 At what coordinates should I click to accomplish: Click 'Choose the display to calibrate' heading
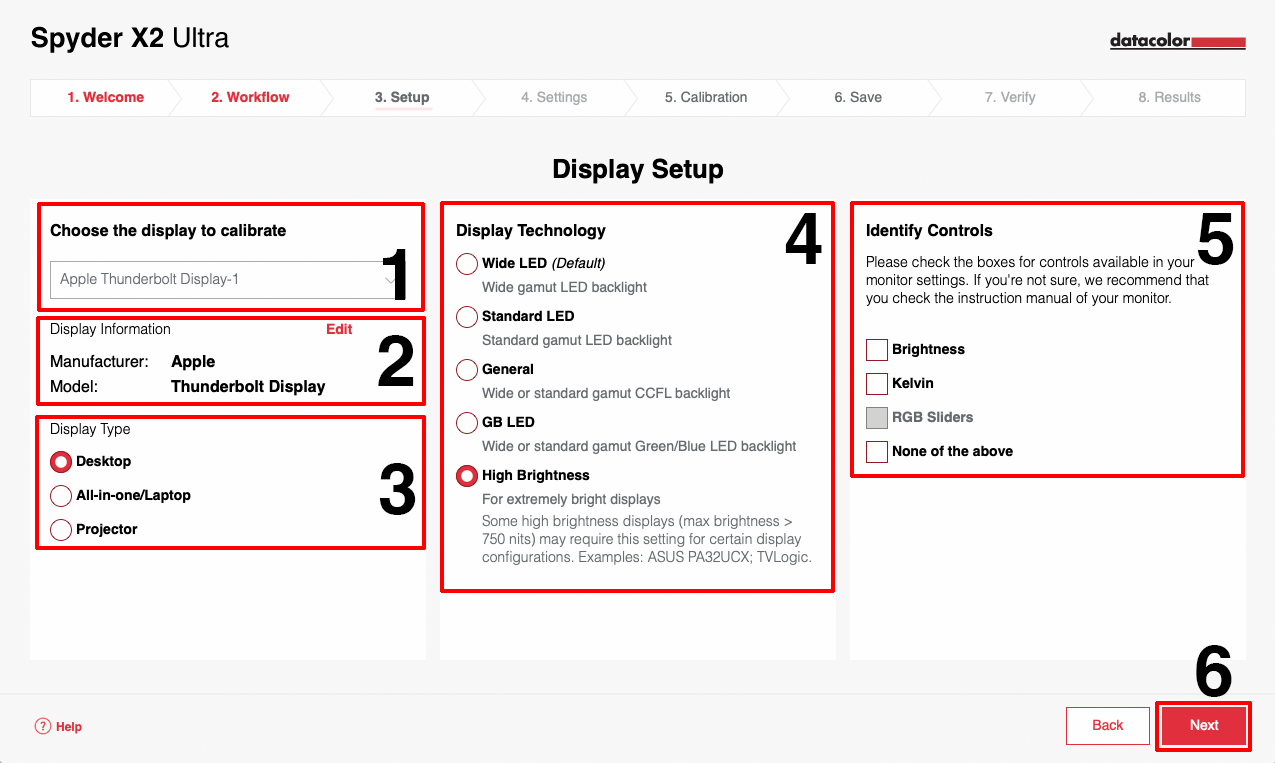[168, 230]
